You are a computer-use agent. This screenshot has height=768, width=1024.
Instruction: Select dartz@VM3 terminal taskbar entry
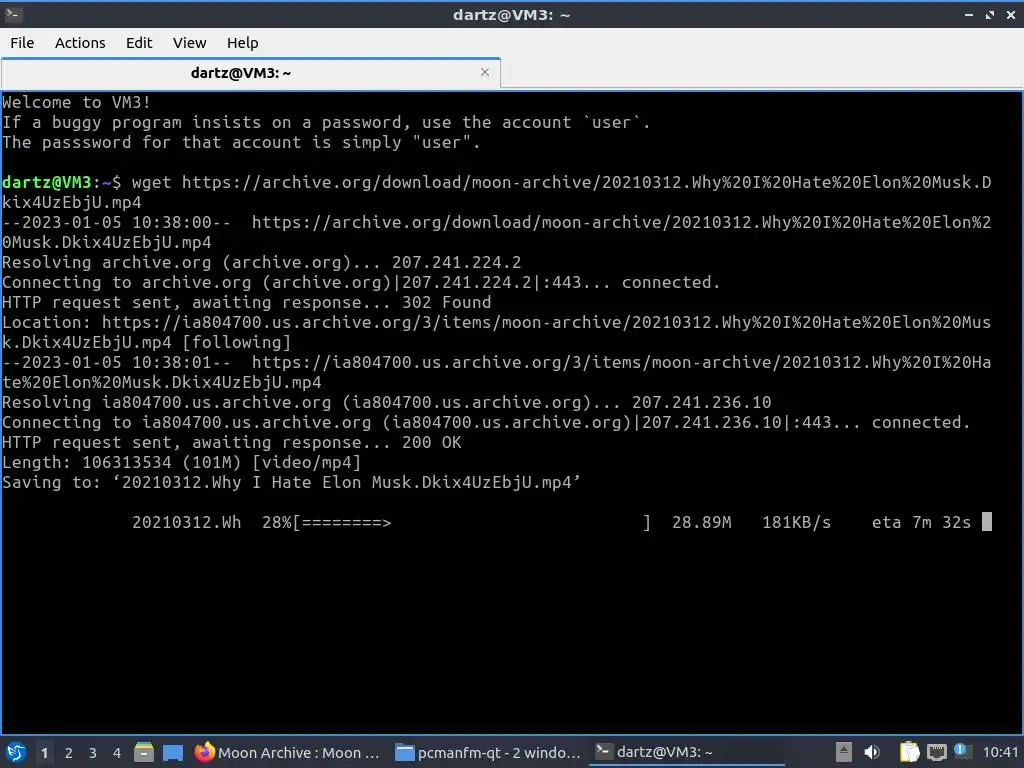tap(687, 752)
